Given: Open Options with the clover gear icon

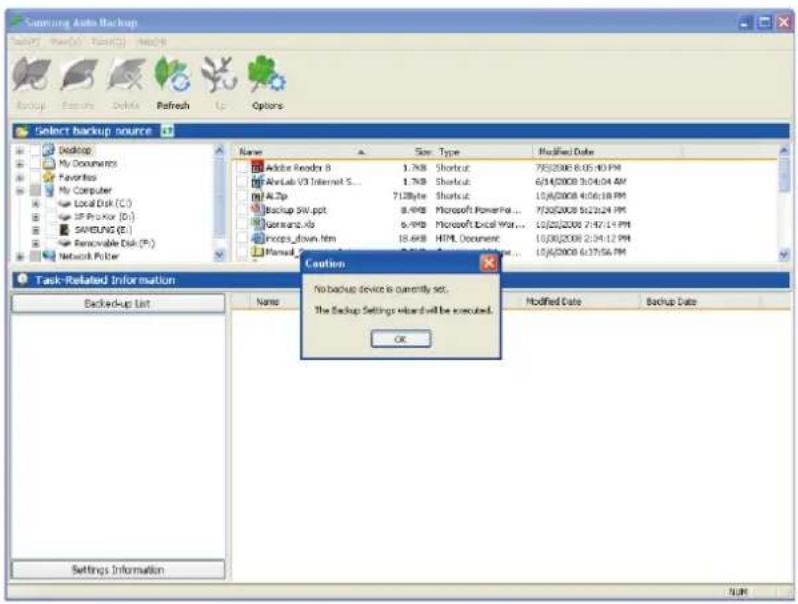Looking at the screenshot, I should point(267,75).
